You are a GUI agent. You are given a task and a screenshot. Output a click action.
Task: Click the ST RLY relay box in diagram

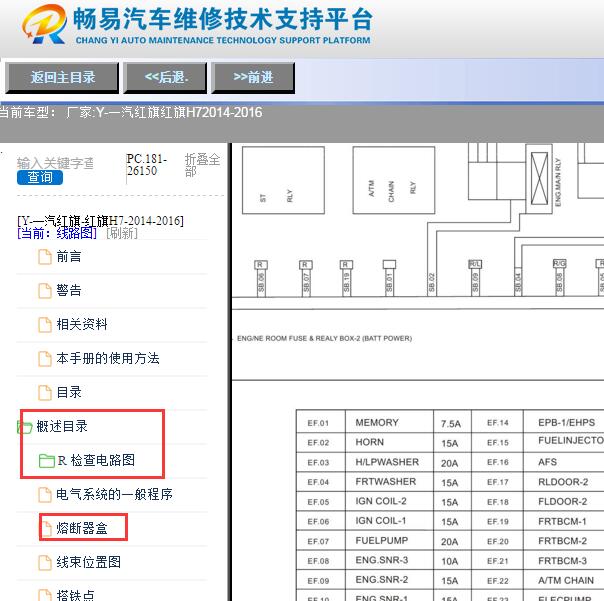(x=283, y=180)
